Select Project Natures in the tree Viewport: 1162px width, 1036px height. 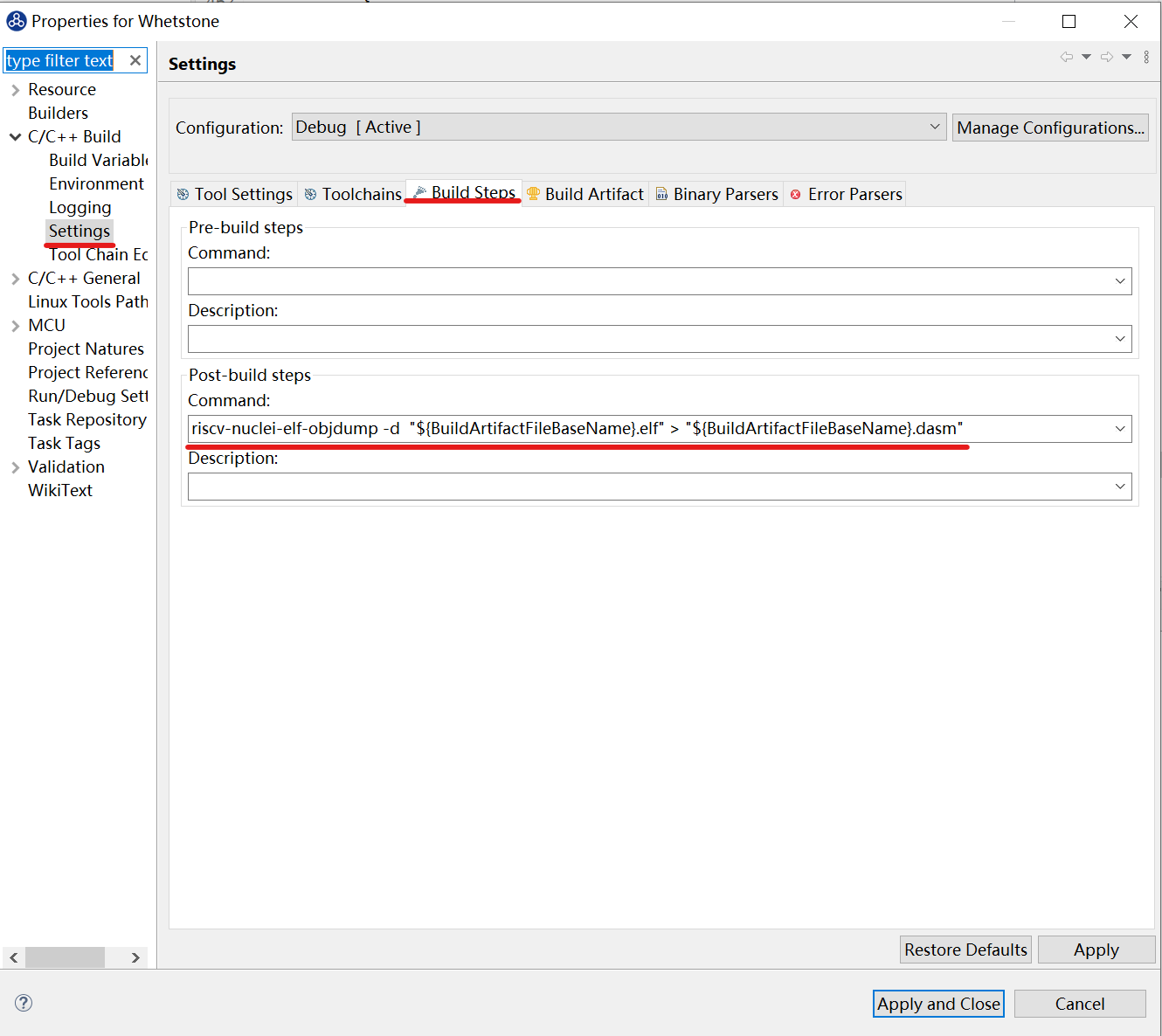(x=86, y=349)
